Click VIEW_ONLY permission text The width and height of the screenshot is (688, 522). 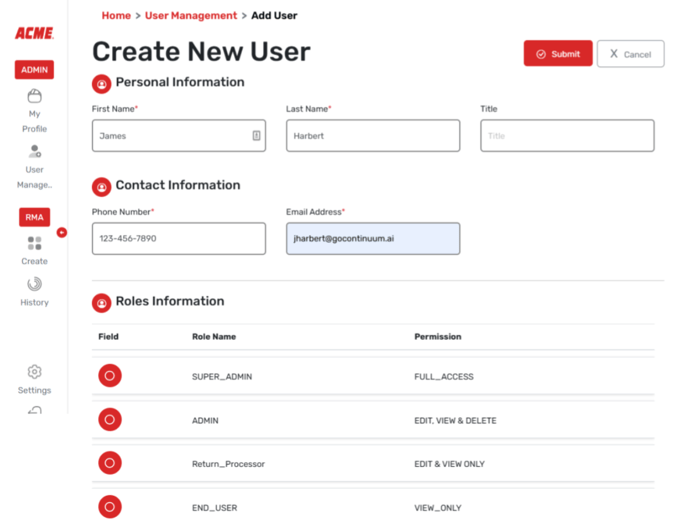(437, 508)
